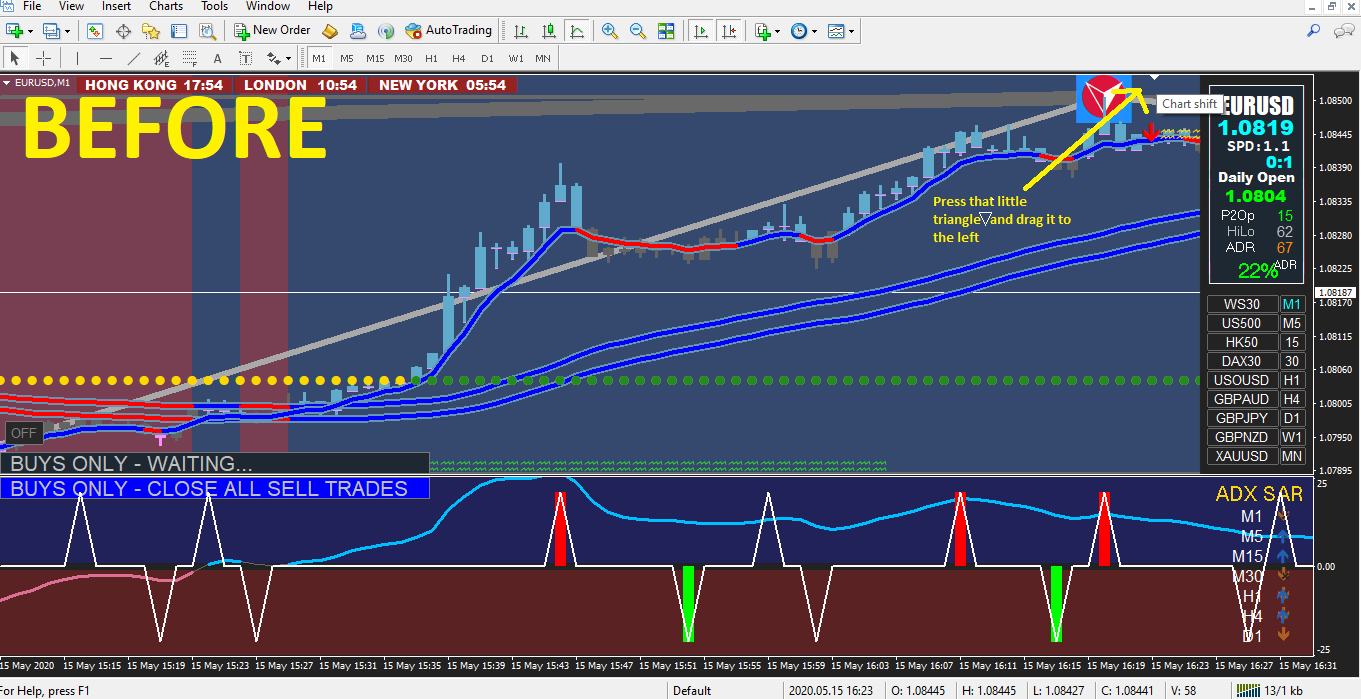
Task: Select the Fibonacci Retracement tool
Action: 189,58
